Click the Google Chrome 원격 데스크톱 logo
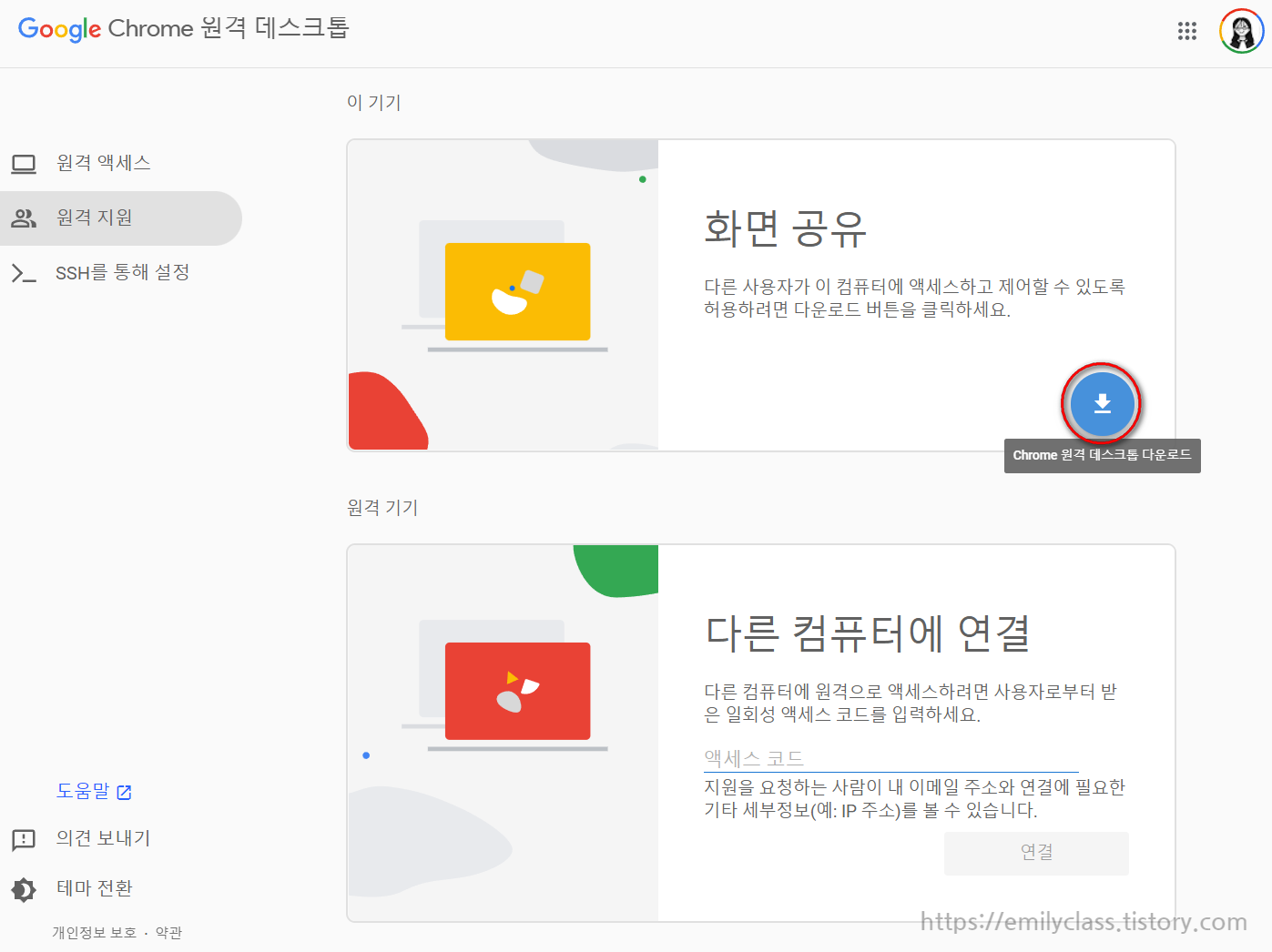 point(183,29)
